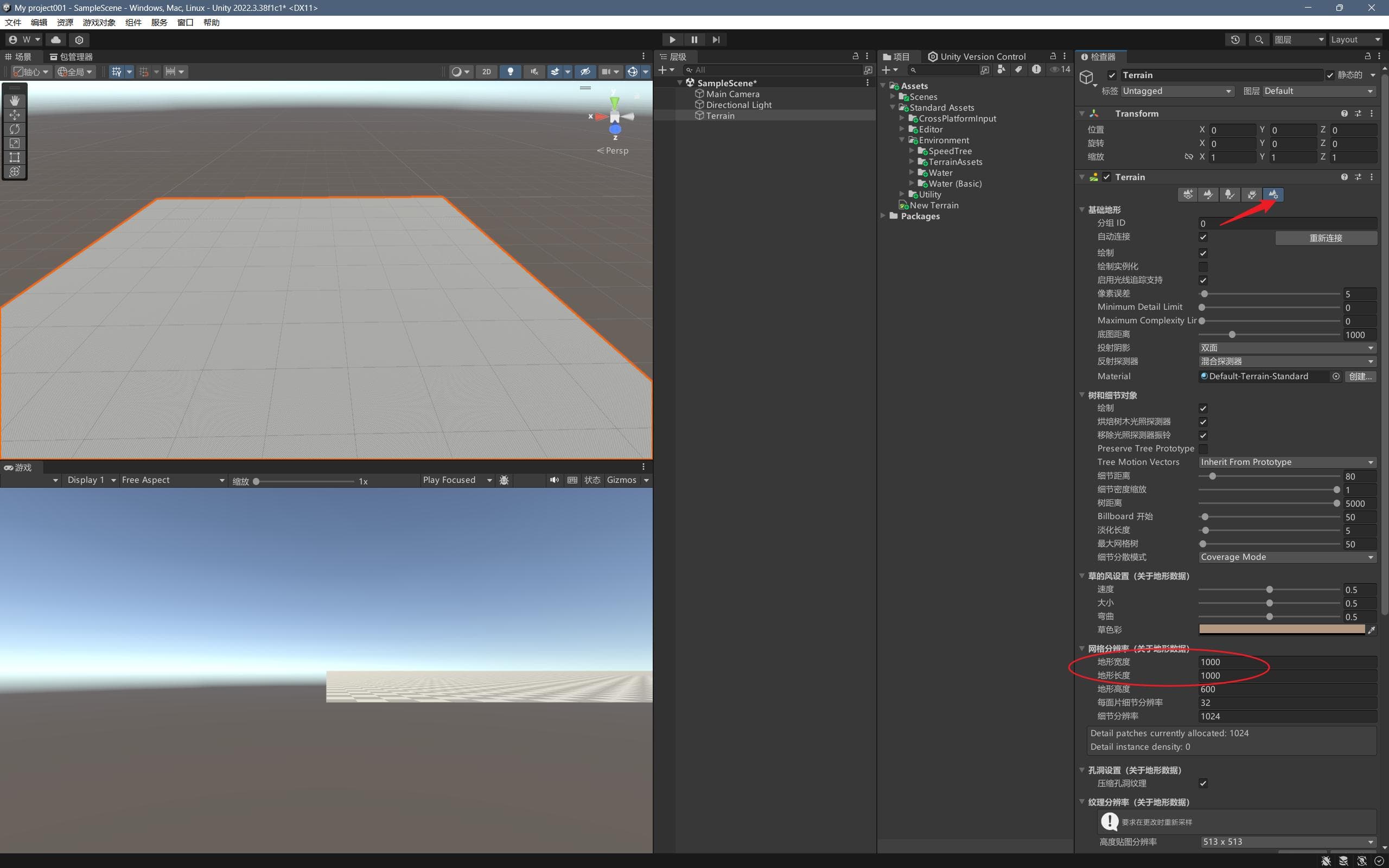Viewport: 1389px width, 868px height.
Task: Open Terrain component preset icon
Action: [1358, 177]
